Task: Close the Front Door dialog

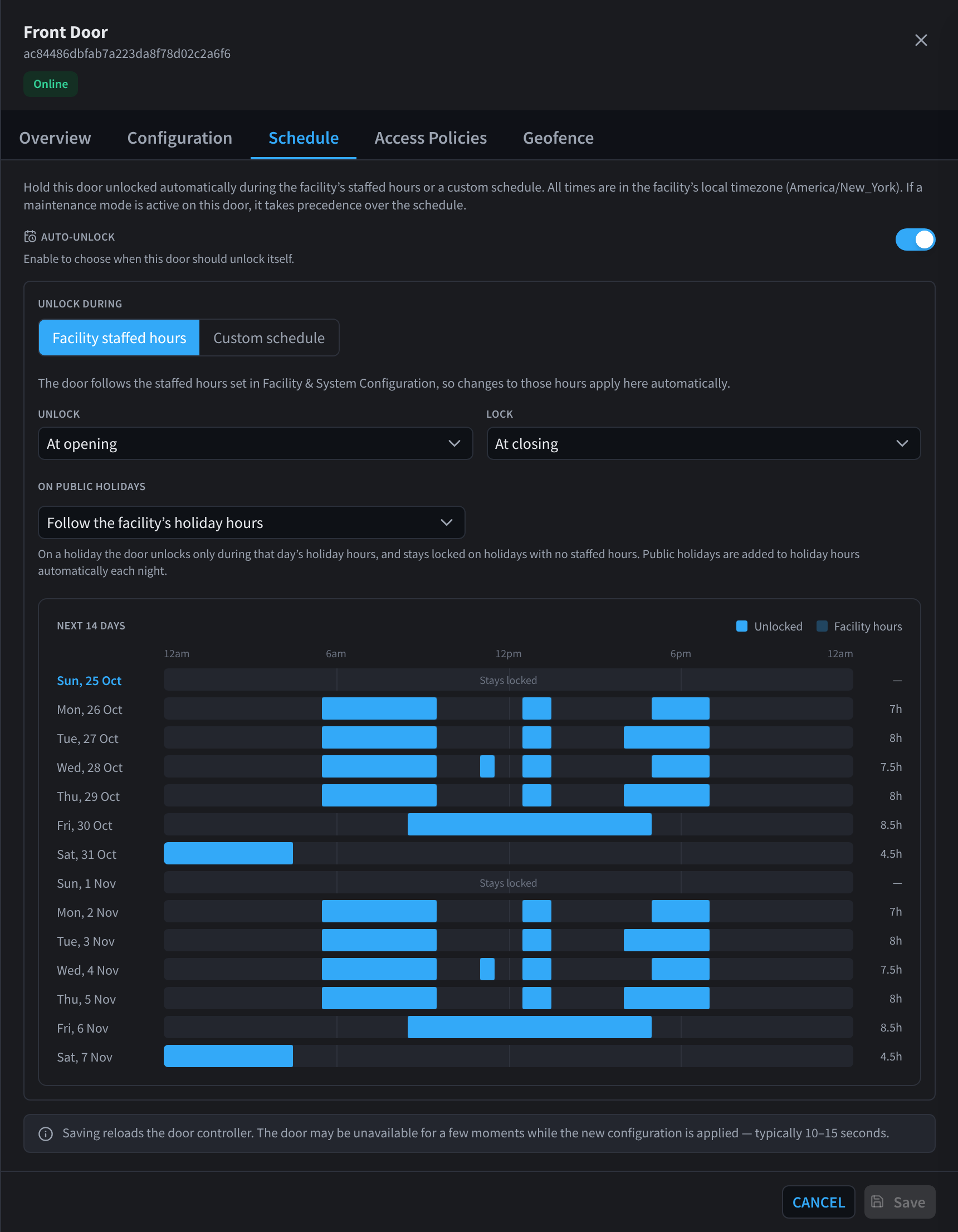Action: [920, 40]
